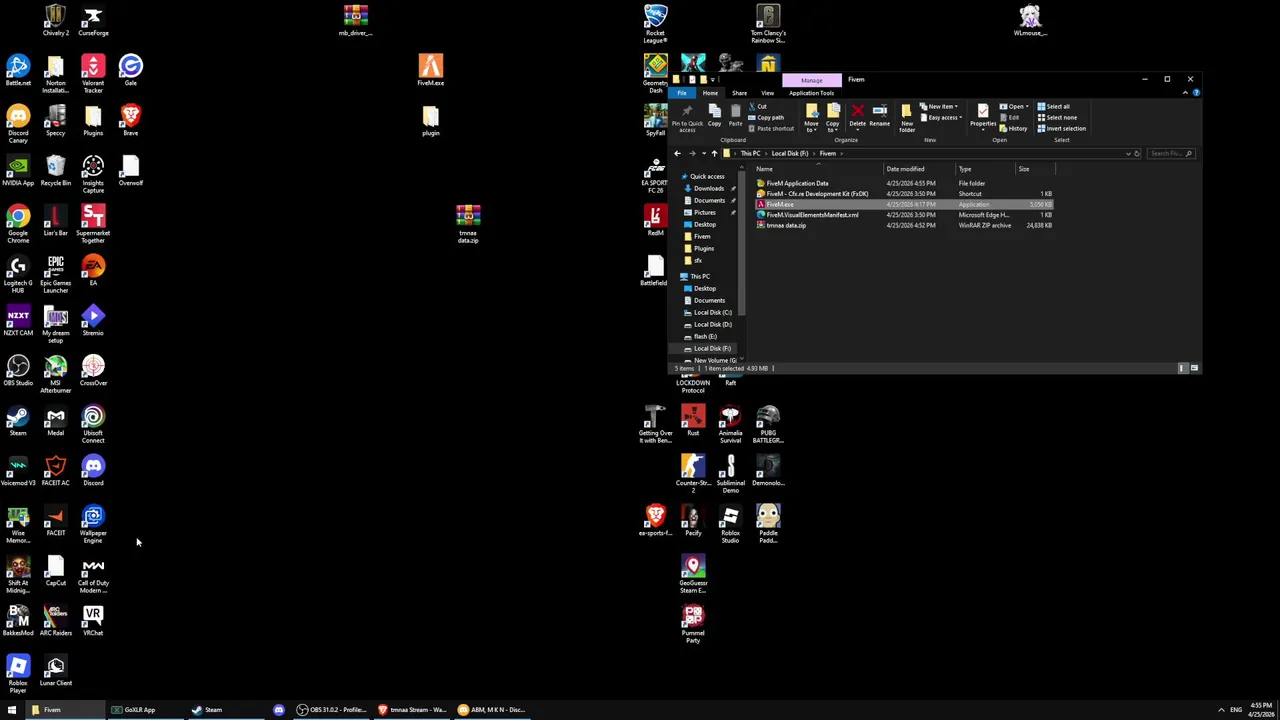Click the Cut command in ribbon
Viewport: 1280px width, 720px height.
759,106
